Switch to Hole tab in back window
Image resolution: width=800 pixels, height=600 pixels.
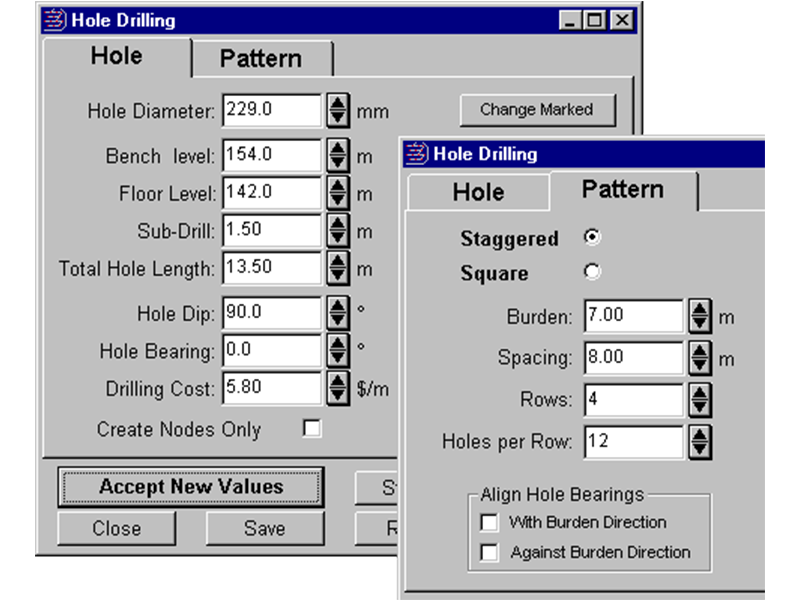117,56
